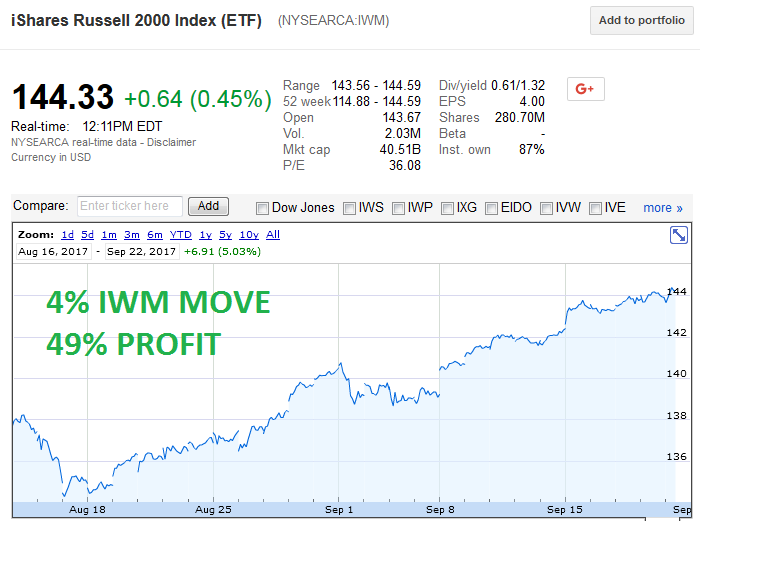Select YTD chart zoom range
The image size is (773, 585).
point(180,234)
